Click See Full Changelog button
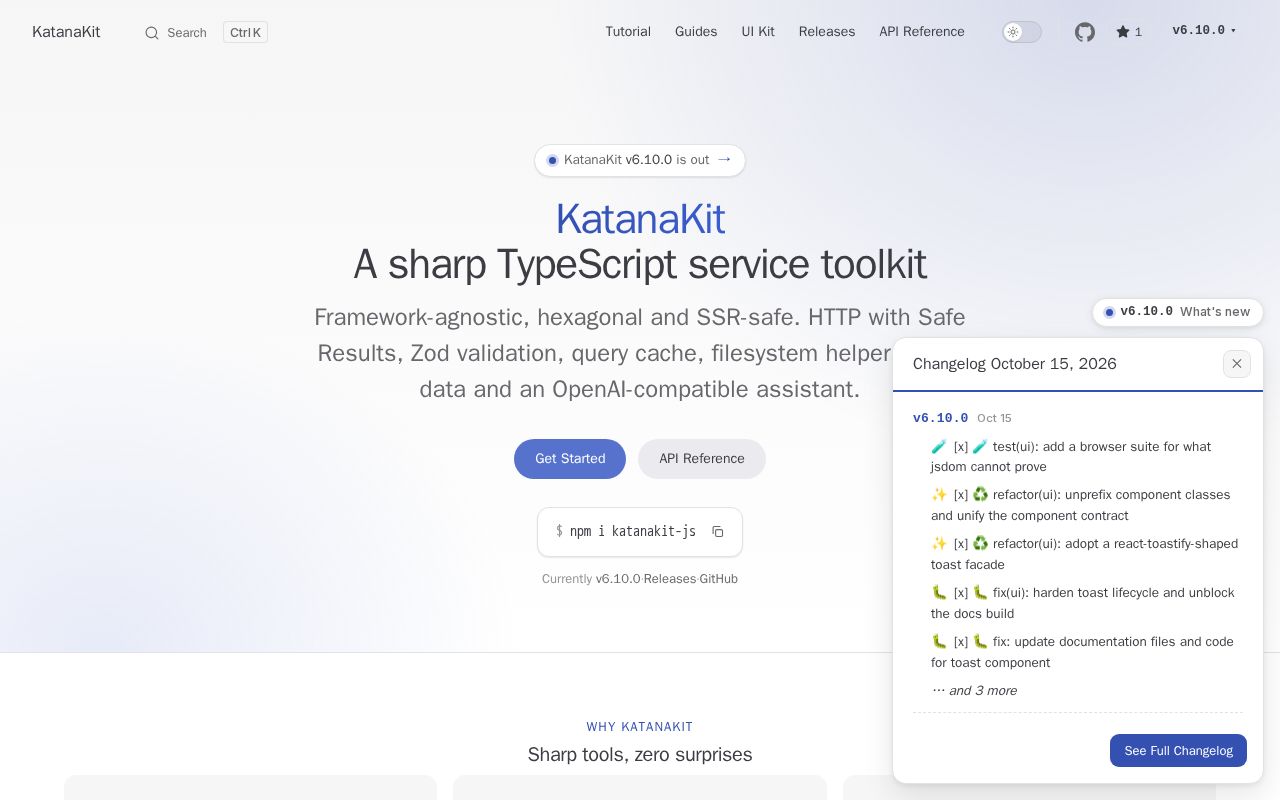This screenshot has width=1280, height=800. pyautogui.click(x=1178, y=751)
